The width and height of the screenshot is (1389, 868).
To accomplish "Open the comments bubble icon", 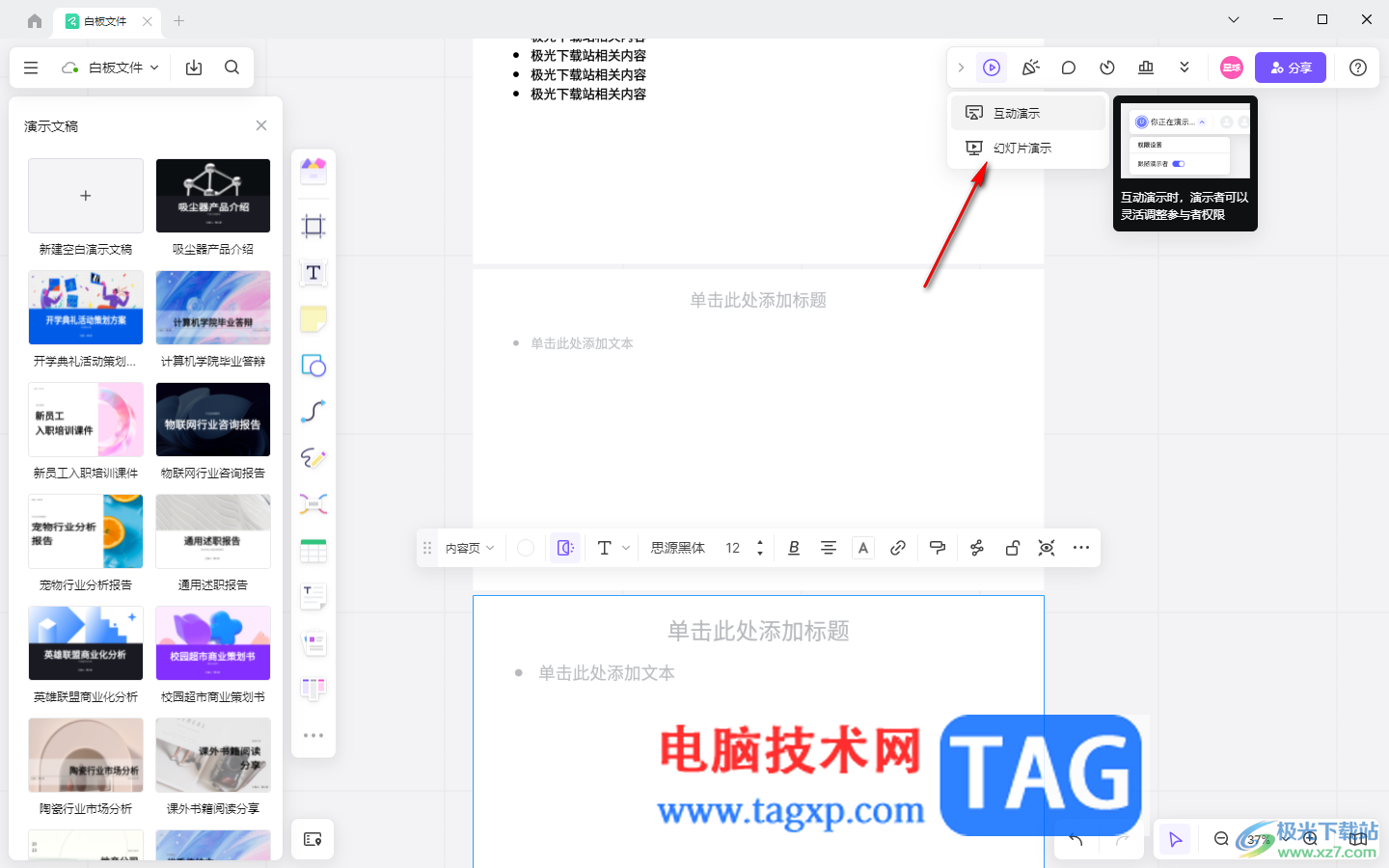I will click(1069, 68).
